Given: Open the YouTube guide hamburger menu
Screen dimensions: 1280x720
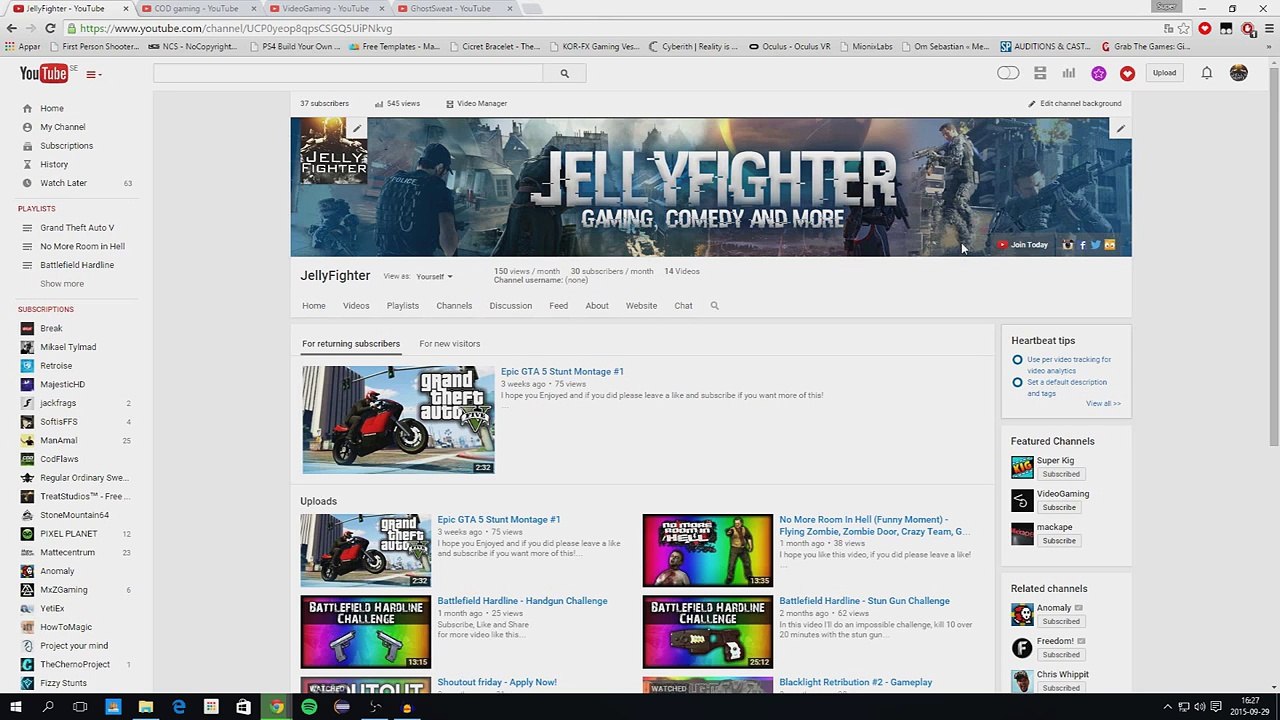Looking at the screenshot, I should click(x=93, y=74).
